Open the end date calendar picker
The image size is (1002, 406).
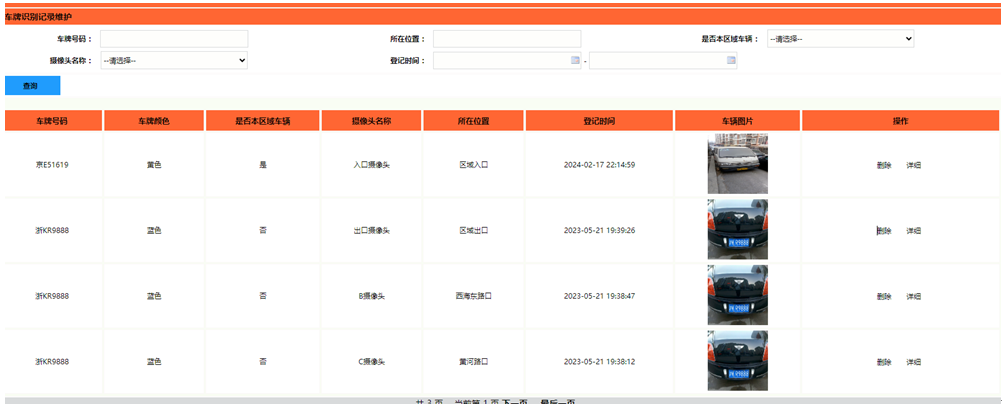click(x=731, y=61)
